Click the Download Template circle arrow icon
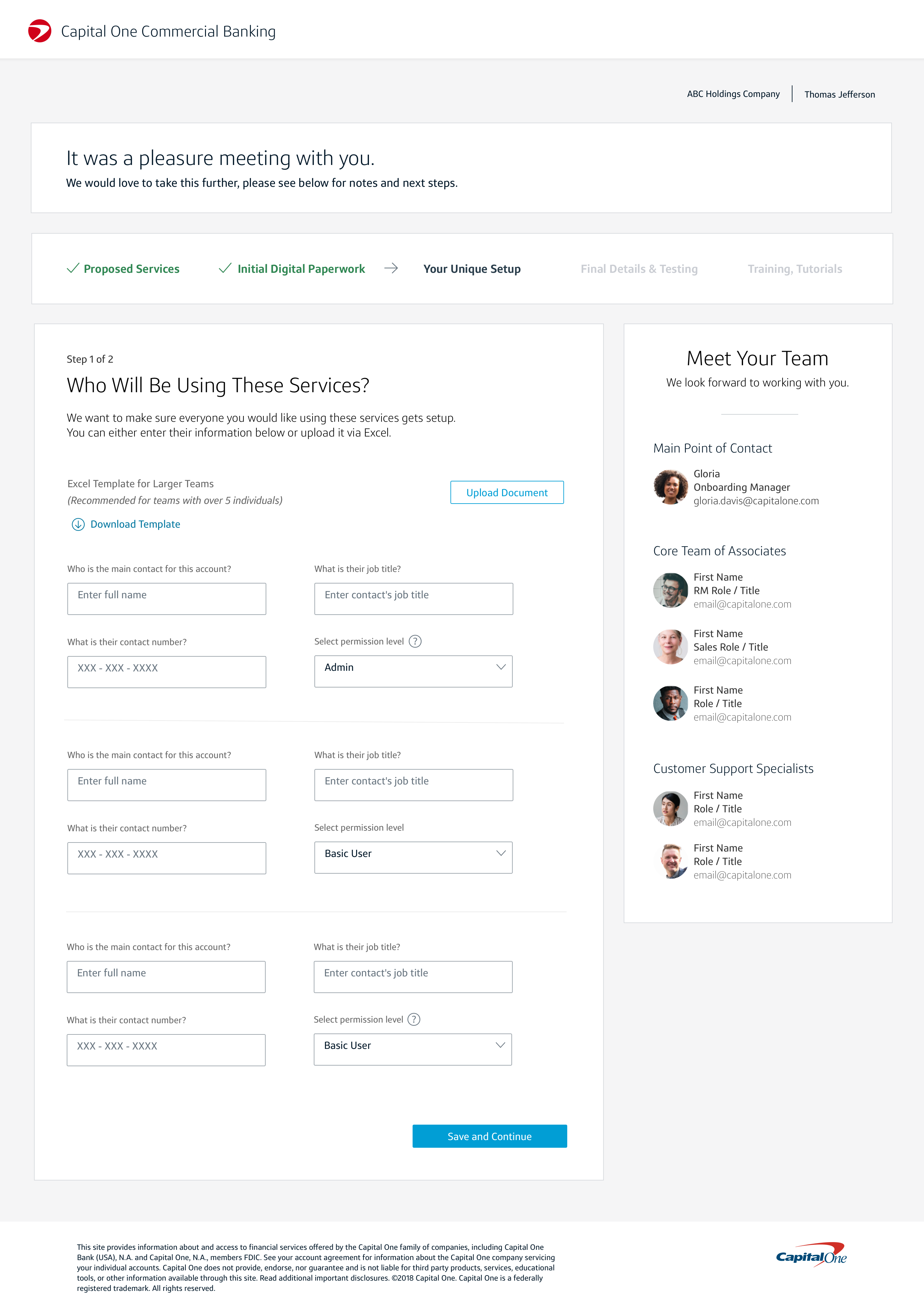Screen dimensions: 924x1314 coord(78,524)
